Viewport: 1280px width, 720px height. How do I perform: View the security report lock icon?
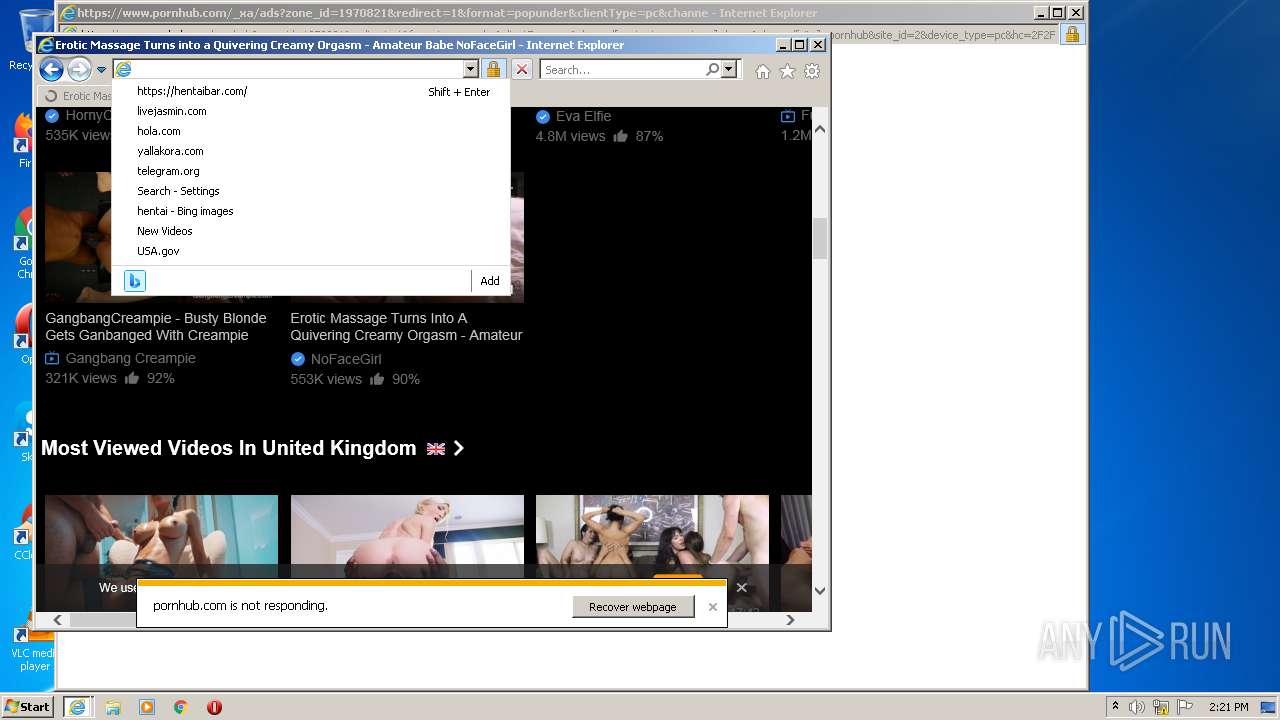(493, 69)
